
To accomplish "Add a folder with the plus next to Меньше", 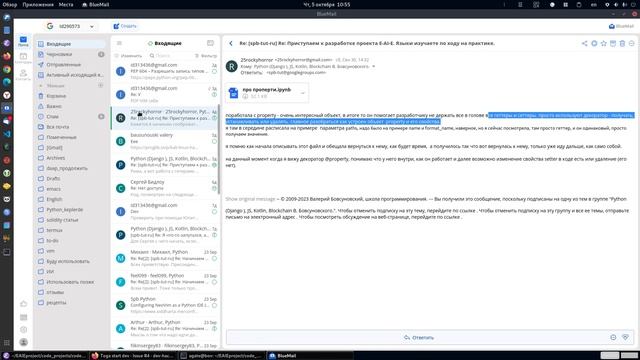I will (100, 86).
